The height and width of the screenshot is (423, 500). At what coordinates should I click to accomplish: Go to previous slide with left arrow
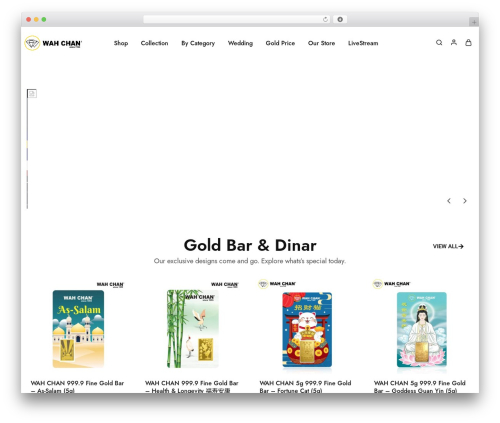[449, 201]
